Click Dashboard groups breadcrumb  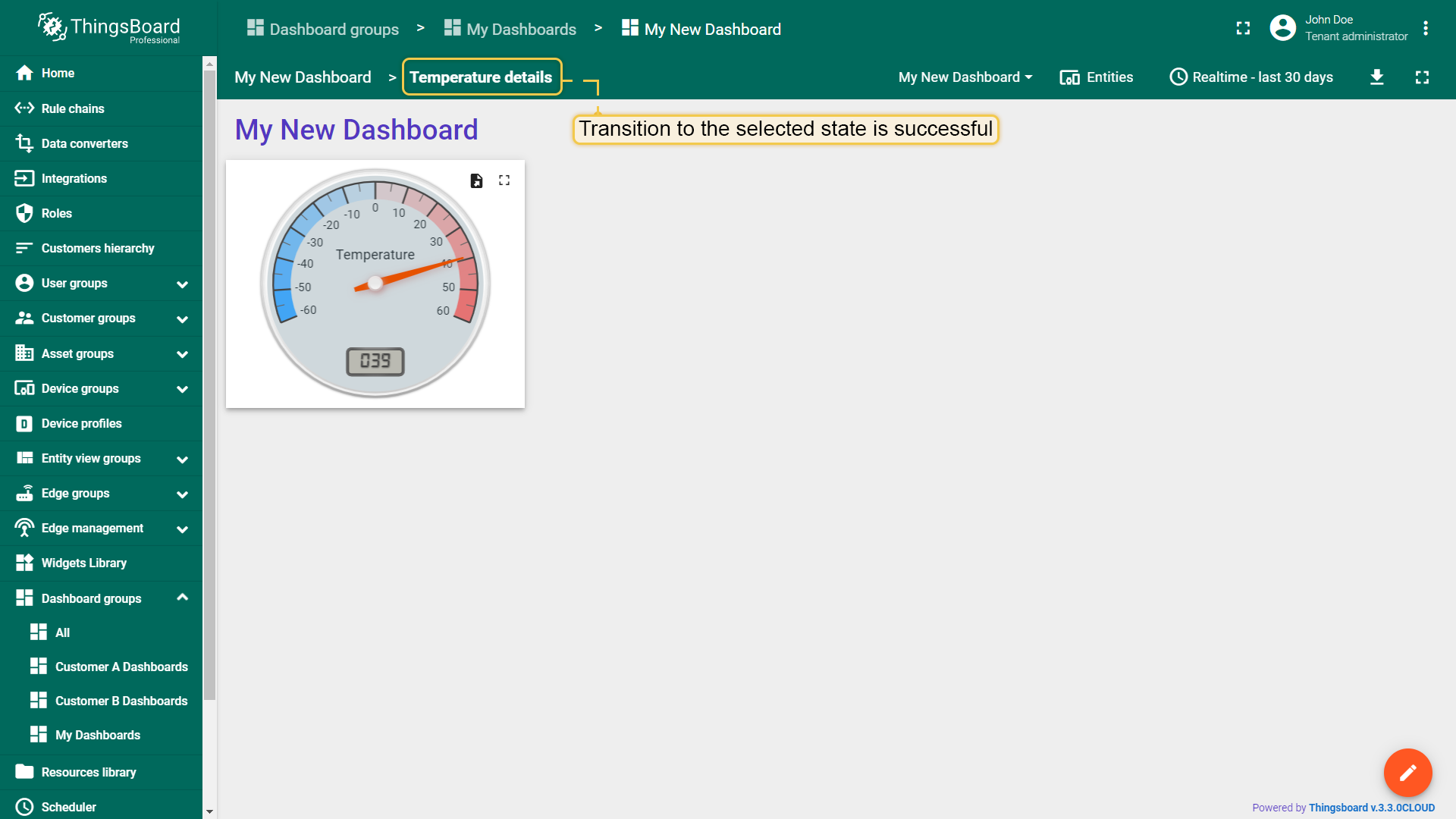click(323, 29)
